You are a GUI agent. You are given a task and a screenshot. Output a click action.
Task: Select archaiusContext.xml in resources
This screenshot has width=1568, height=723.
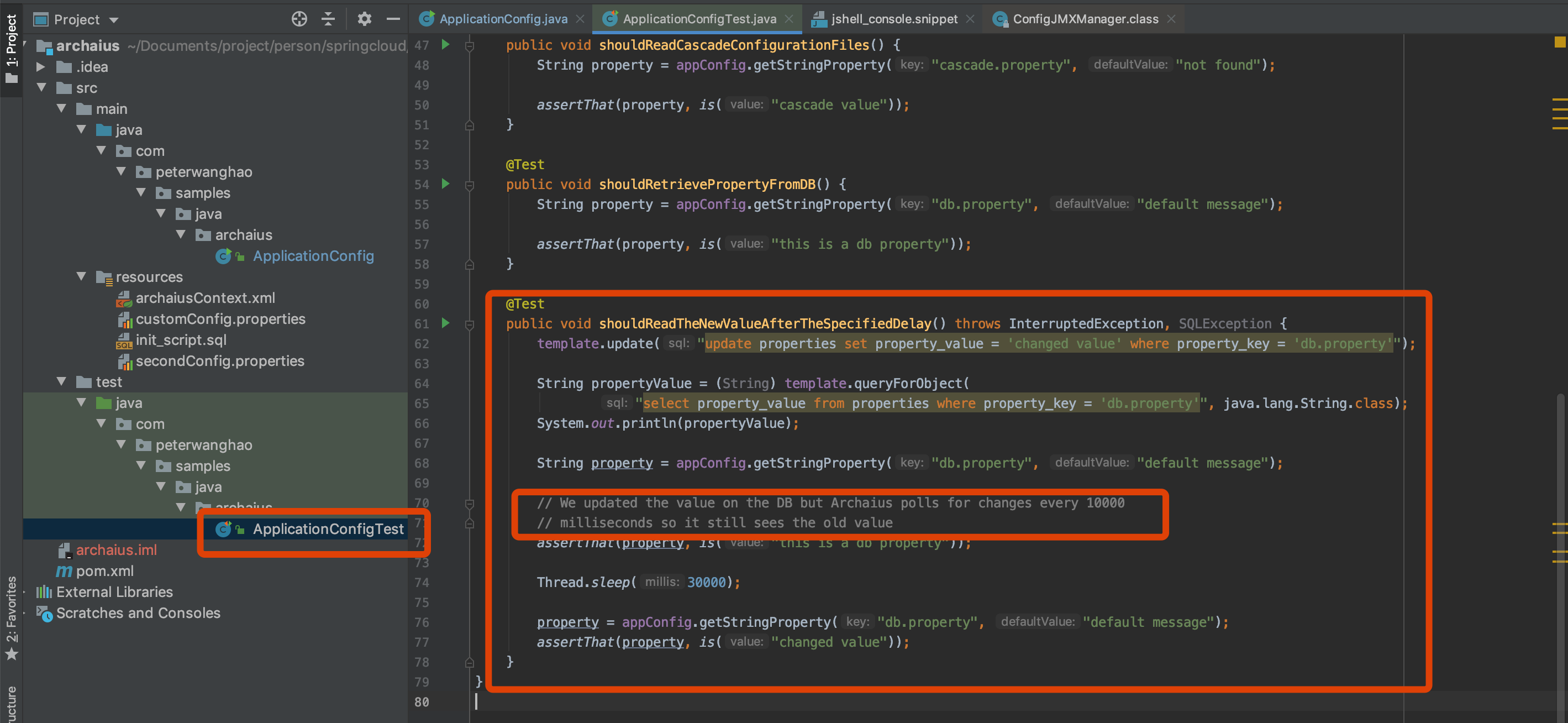tap(205, 298)
